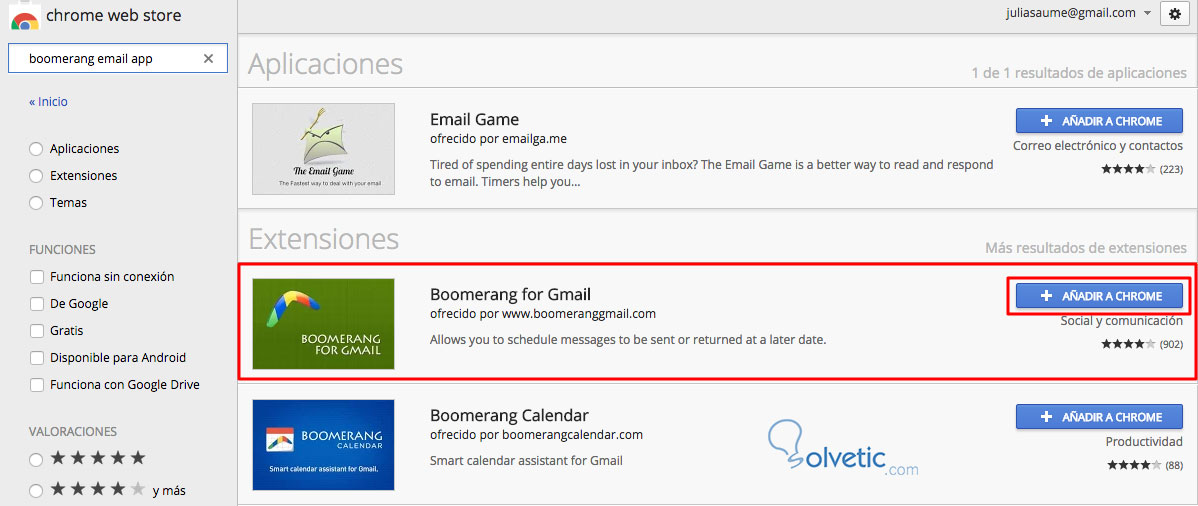Clear the search box with the X icon
This screenshot has width=1198, height=506.
[209, 59]
